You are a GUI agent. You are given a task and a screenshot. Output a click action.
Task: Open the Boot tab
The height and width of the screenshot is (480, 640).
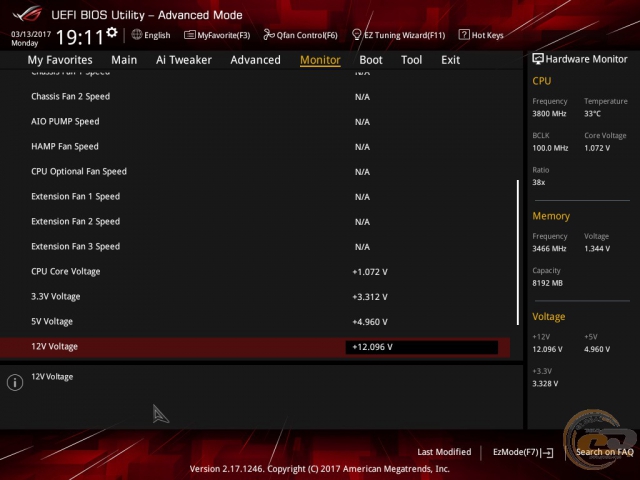(371, 60)
